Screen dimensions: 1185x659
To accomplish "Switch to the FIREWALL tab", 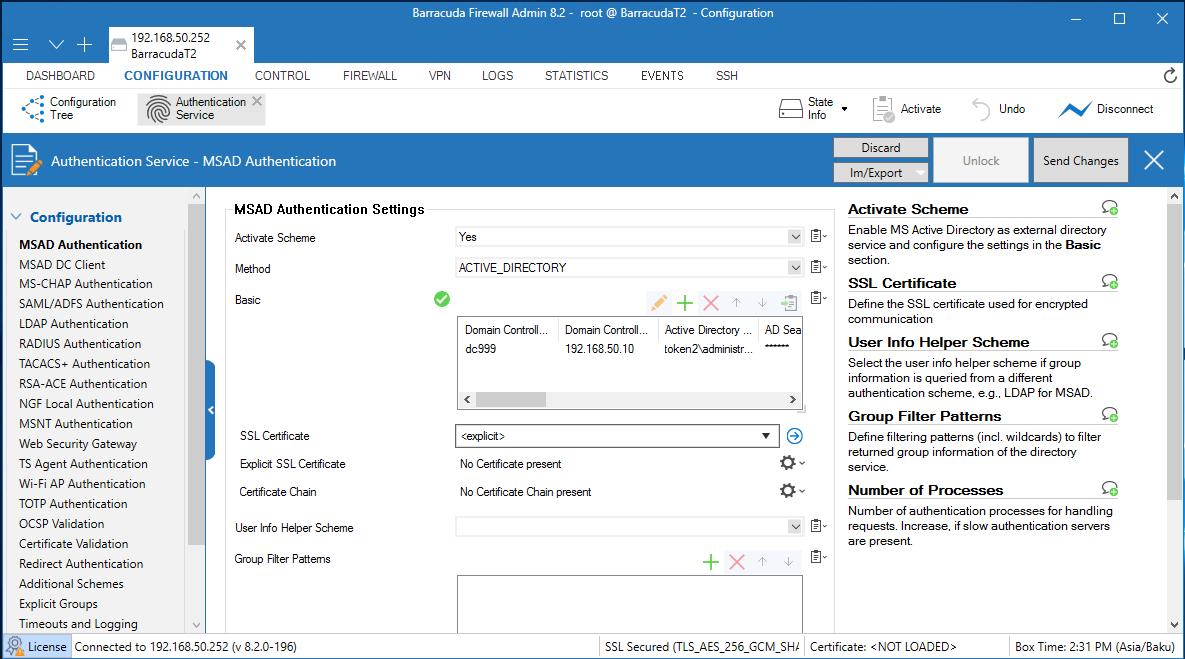I will pyautogui.click(x=370, y=76).
